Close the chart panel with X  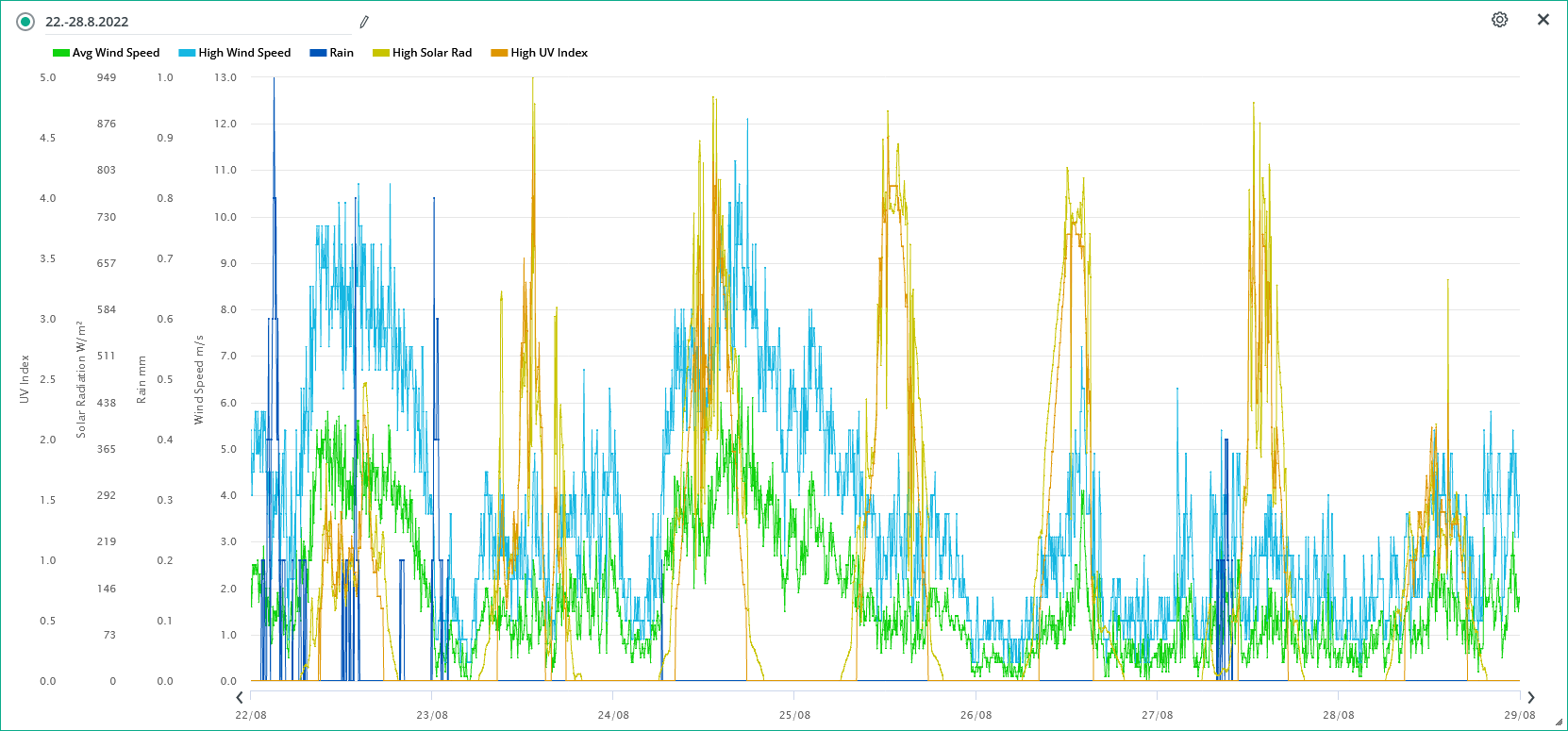pos(1543,20)
